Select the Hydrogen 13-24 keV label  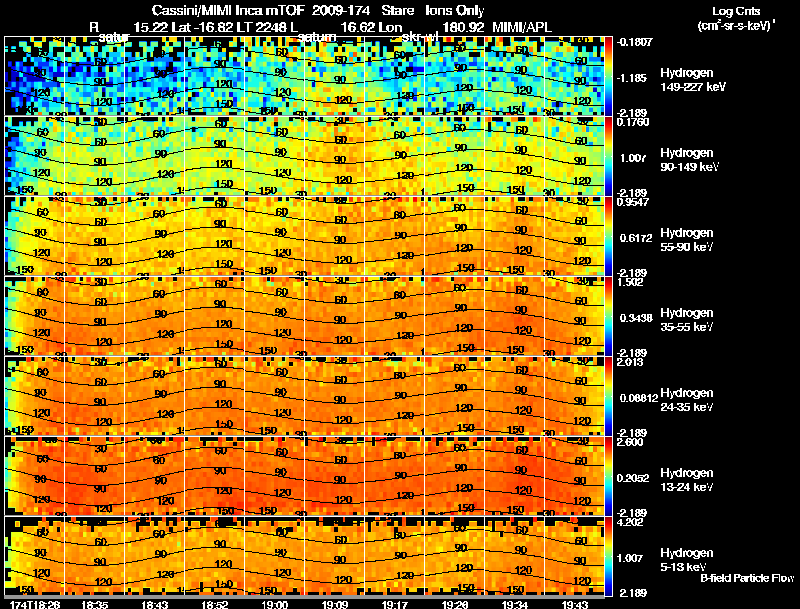click(687, 480)
